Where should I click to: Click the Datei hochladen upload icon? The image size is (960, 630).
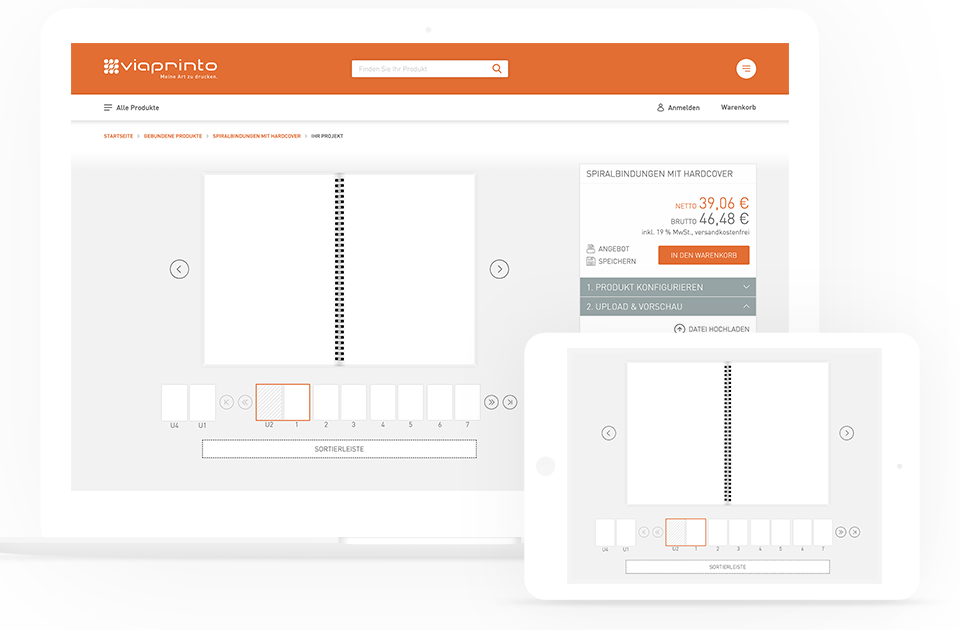(x=680, y=329)
